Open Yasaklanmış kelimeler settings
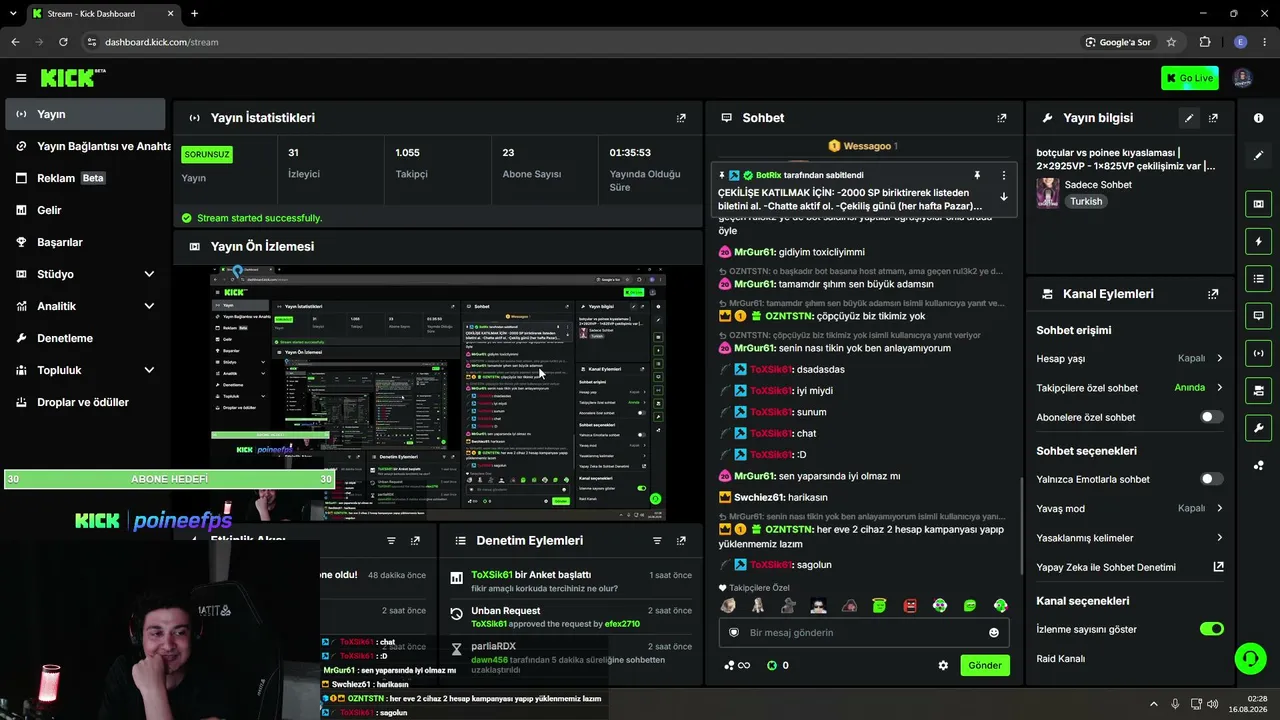Viewport: 1280px width, 720px height. (x=1130, y=538)
